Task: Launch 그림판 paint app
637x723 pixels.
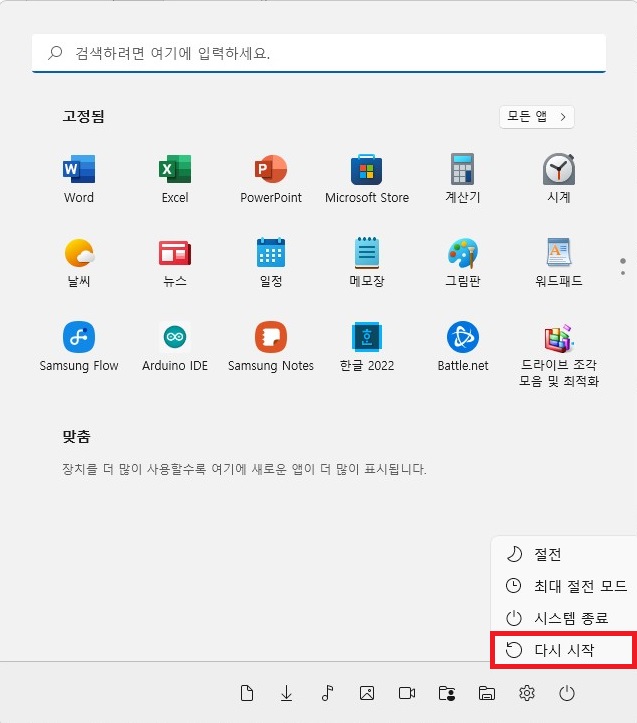Action: click(x=463, y=262)
